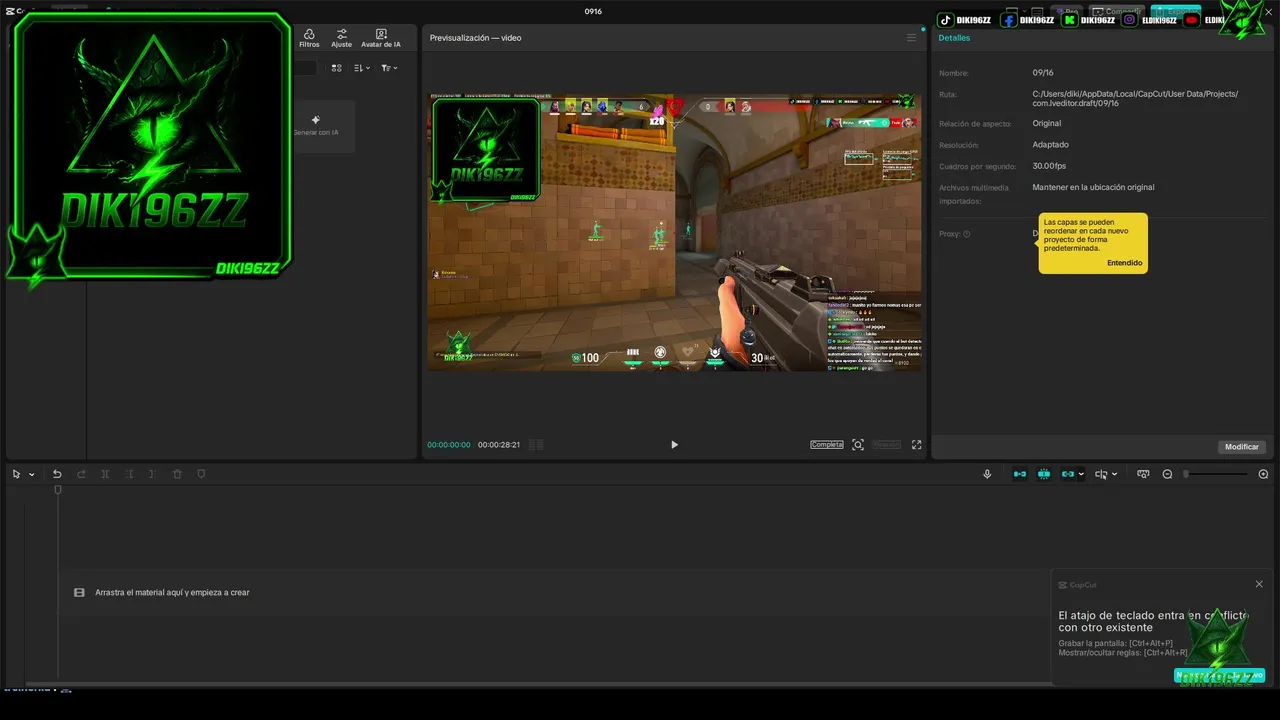
Task: Select the Detalles tab
Action: 954,38
